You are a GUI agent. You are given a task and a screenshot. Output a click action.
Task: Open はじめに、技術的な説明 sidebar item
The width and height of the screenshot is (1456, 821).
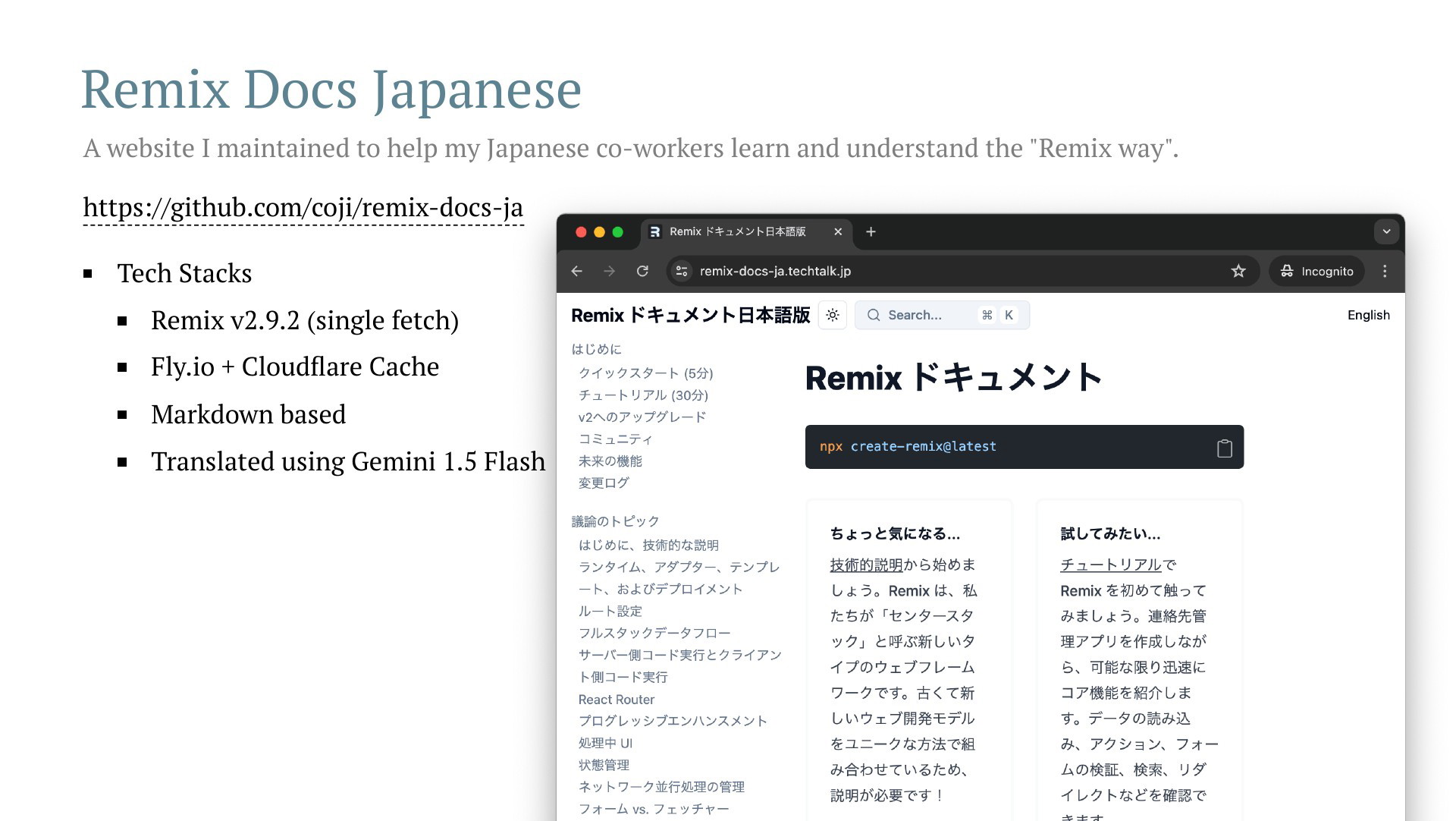click(x=648, y=545)
